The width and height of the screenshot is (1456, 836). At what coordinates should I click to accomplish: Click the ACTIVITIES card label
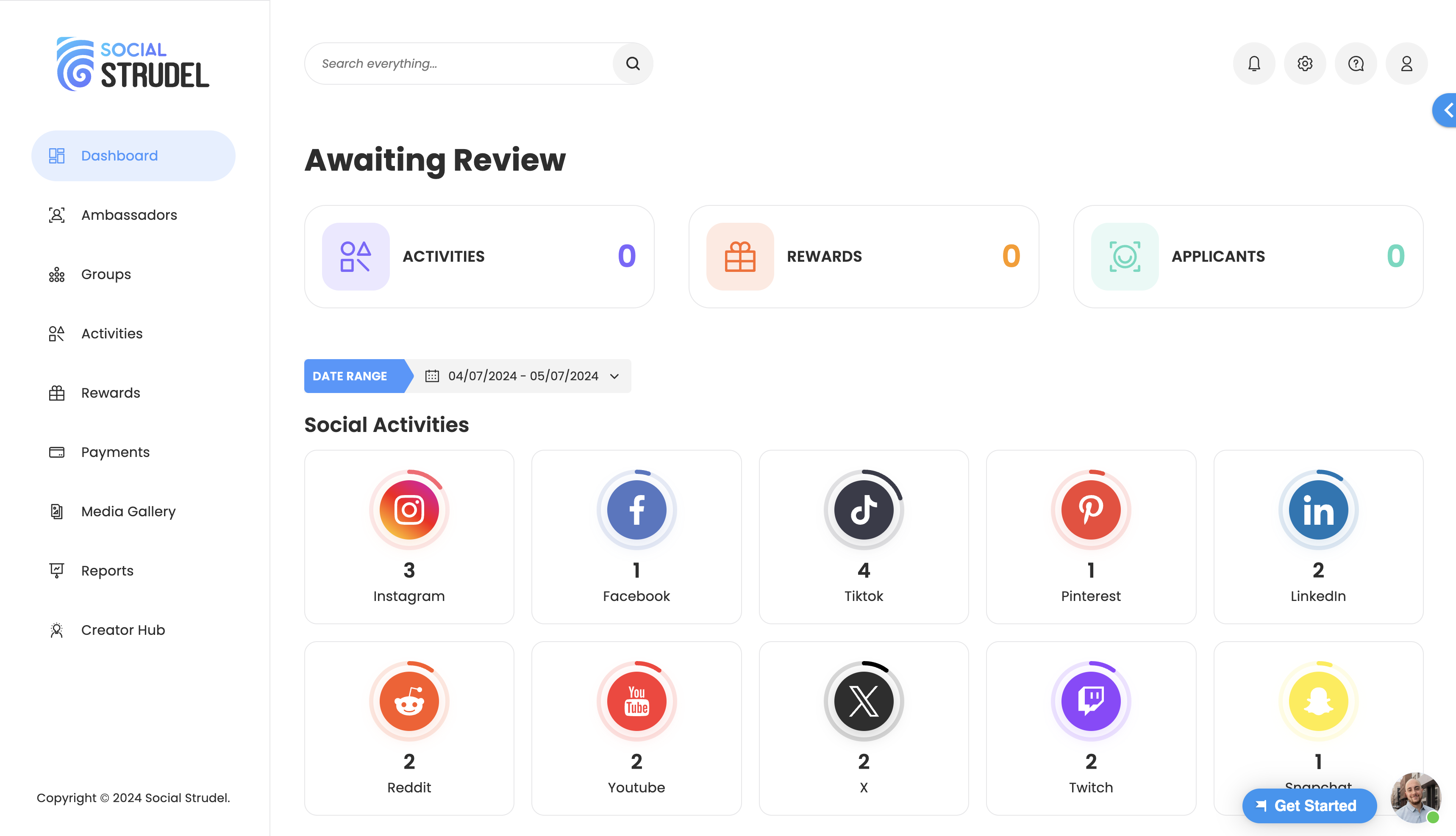pos(443,257)
